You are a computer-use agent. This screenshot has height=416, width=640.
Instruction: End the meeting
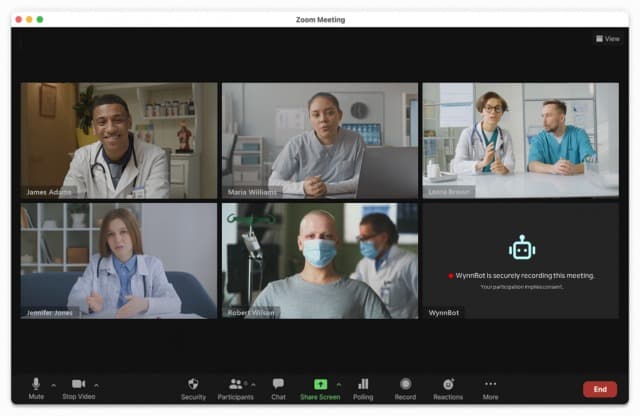point(600,389)
